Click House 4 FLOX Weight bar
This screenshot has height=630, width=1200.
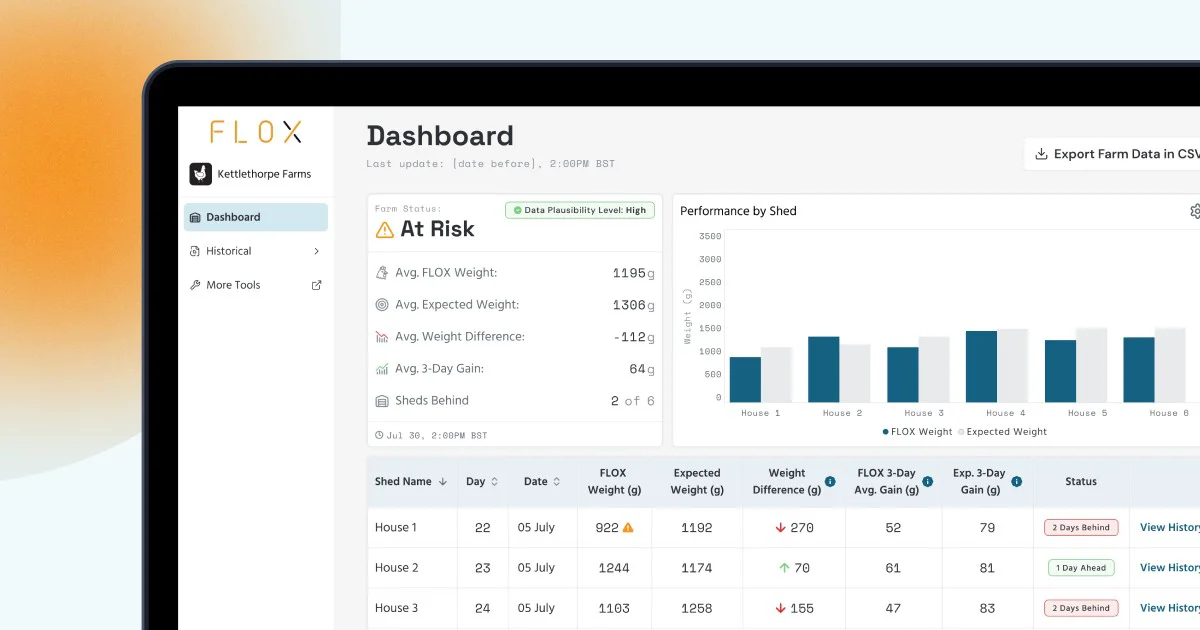coord(981,366)
